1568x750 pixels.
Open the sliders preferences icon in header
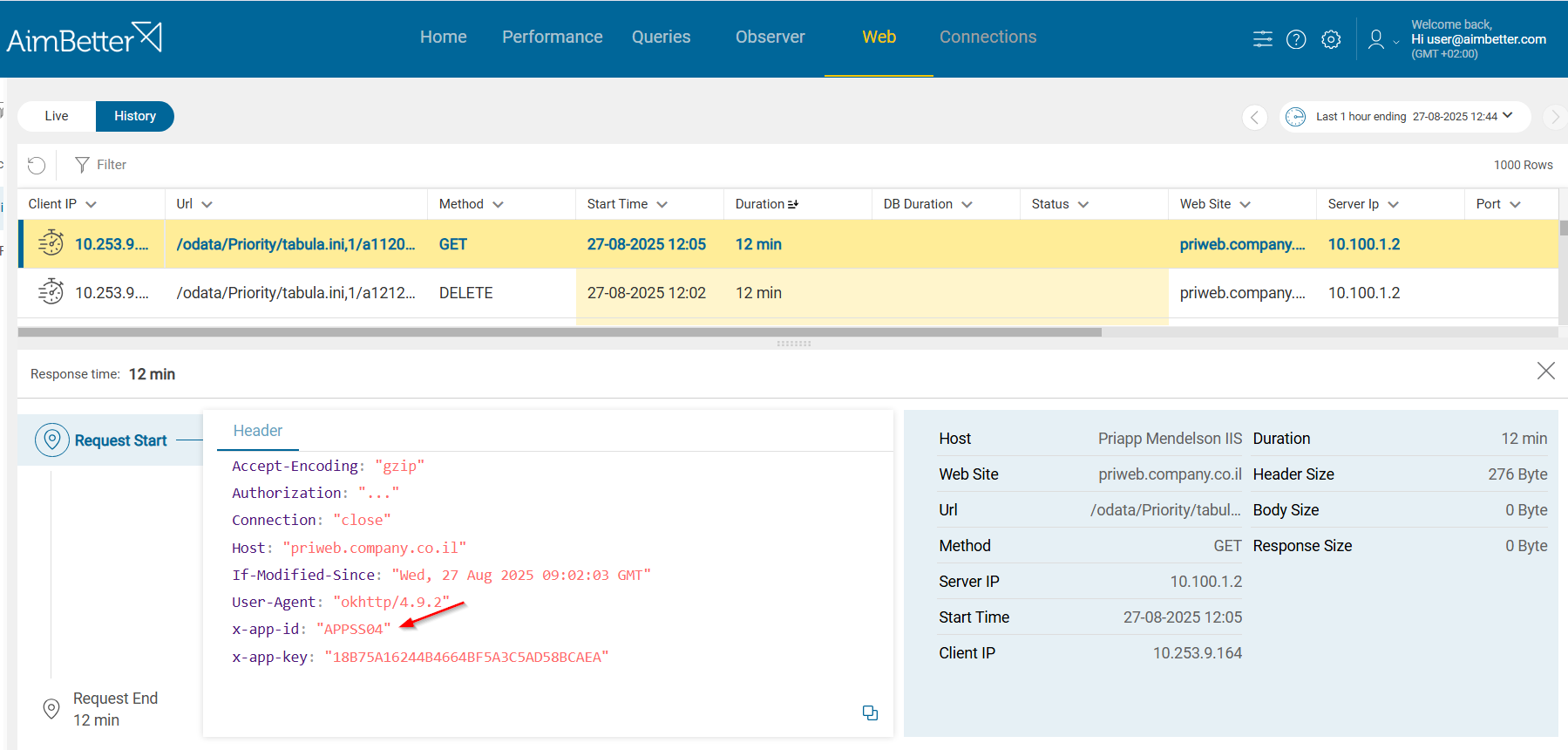pyautogui.click(x=1262, y=39)
